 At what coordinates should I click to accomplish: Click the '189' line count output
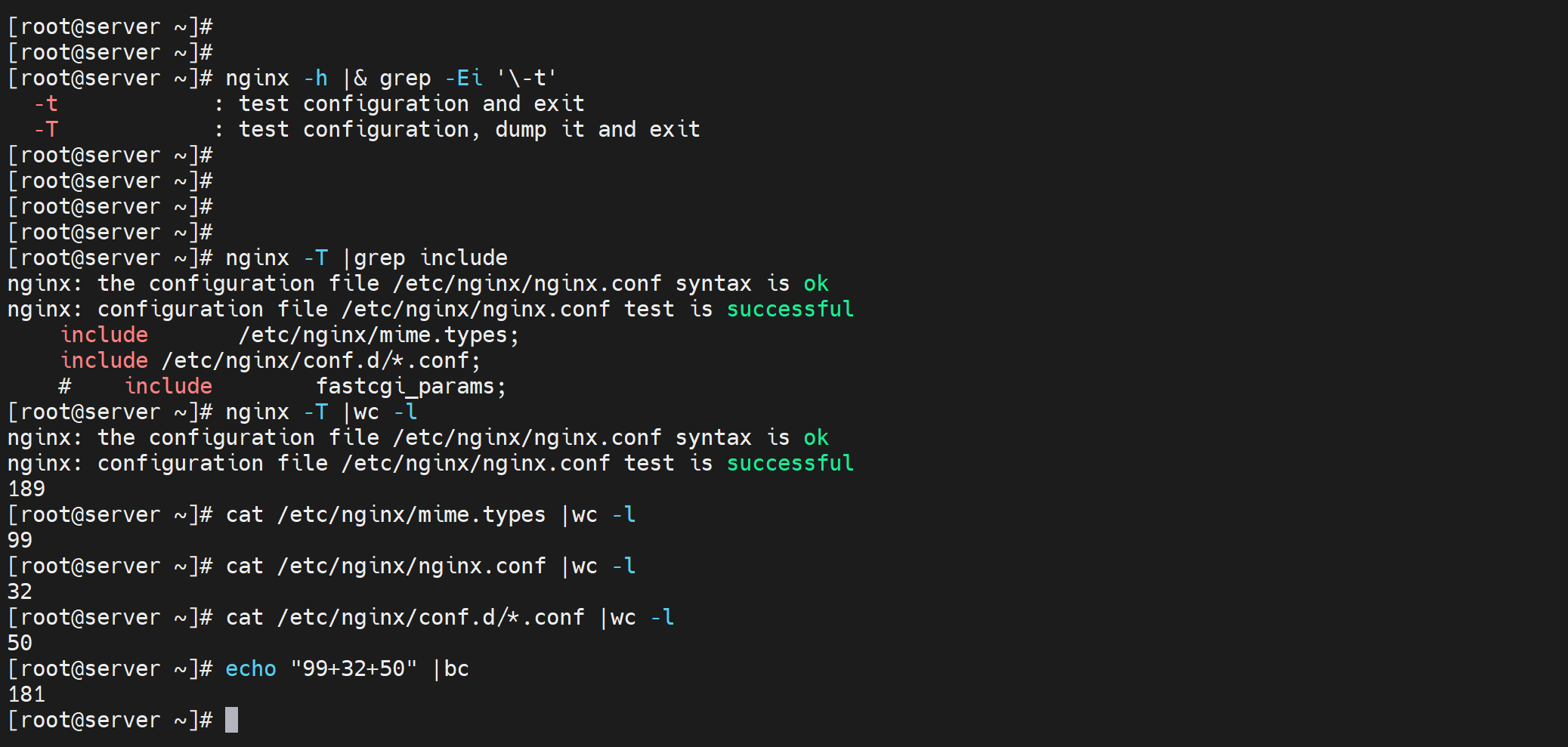(x=26, y=489)
